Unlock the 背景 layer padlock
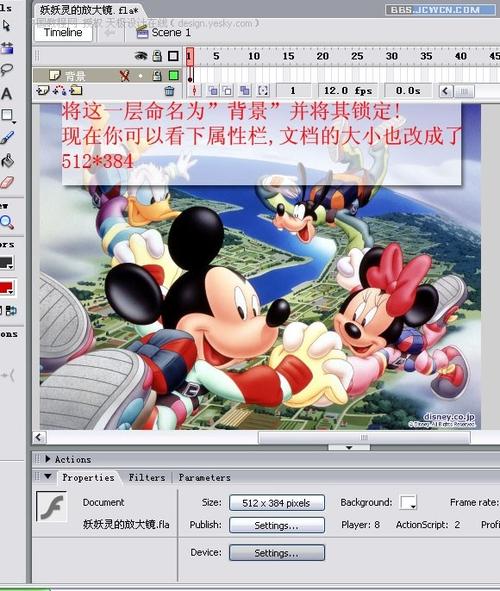500x591 pixels. (157, 76)
